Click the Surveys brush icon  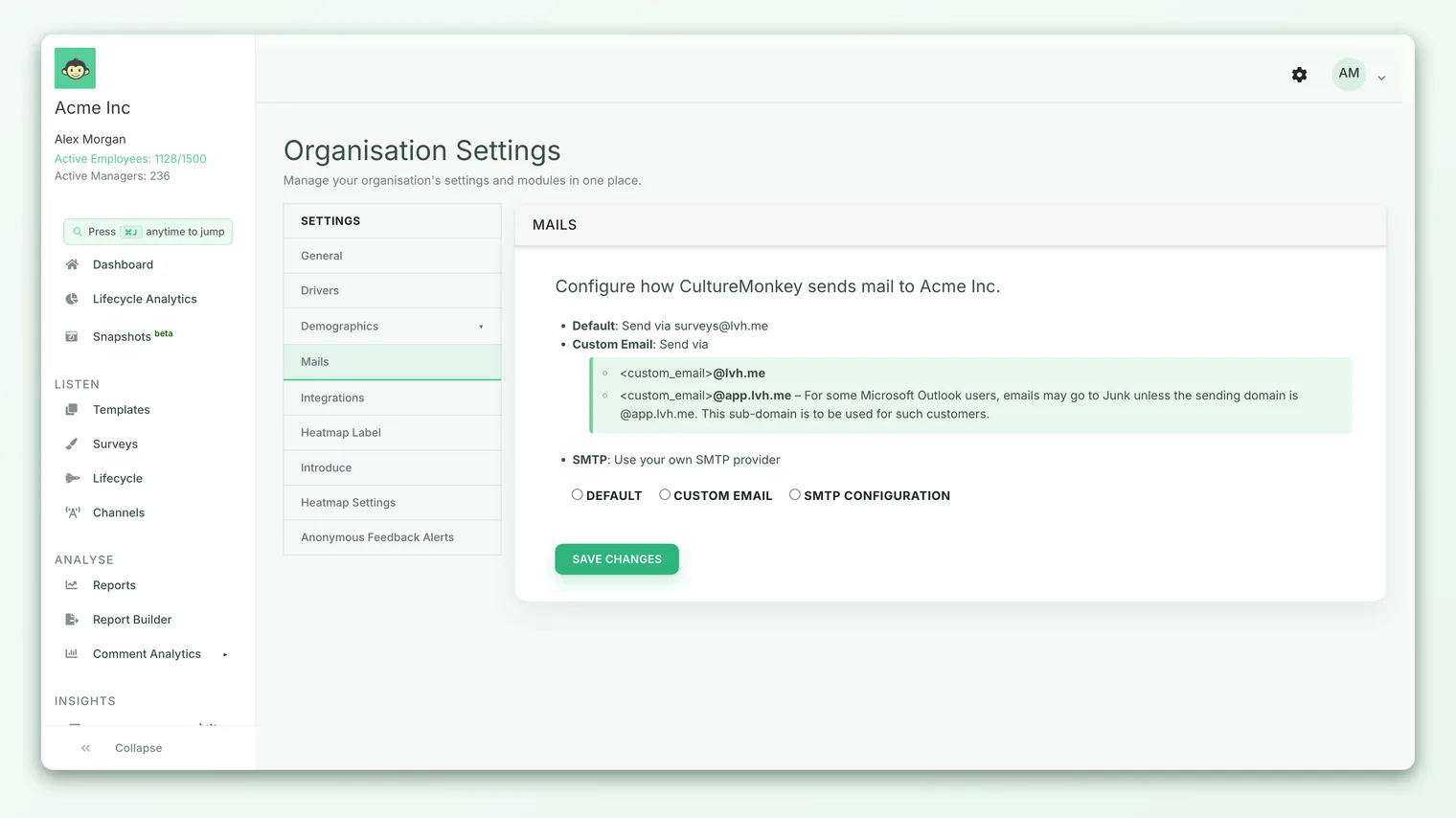point(72,443)
